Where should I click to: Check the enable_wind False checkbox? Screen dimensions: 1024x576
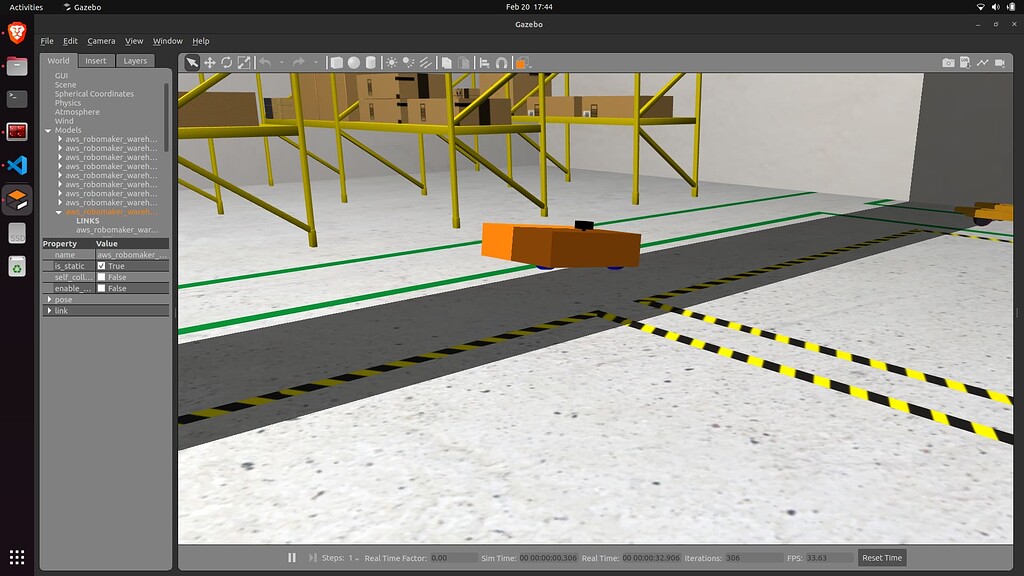coord(100,288)
